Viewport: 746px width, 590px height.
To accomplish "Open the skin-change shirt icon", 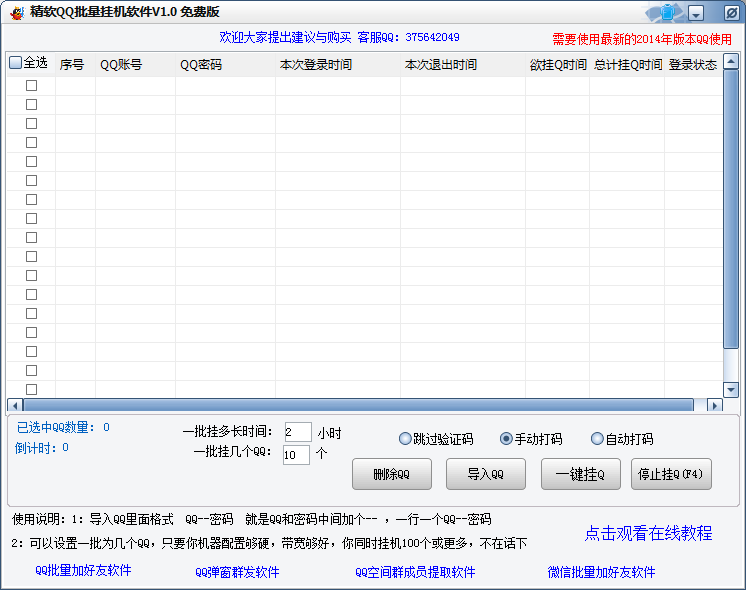I will pyautogui.click(x=668, y=12).
